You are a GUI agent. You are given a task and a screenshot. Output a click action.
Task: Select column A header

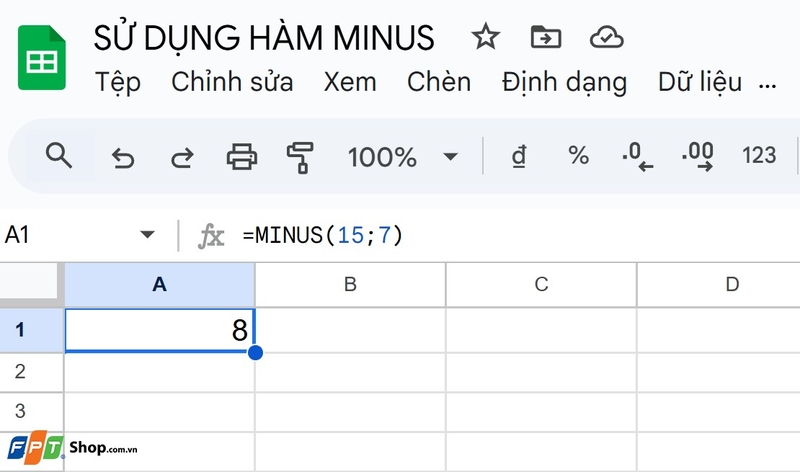coord(159,285)
